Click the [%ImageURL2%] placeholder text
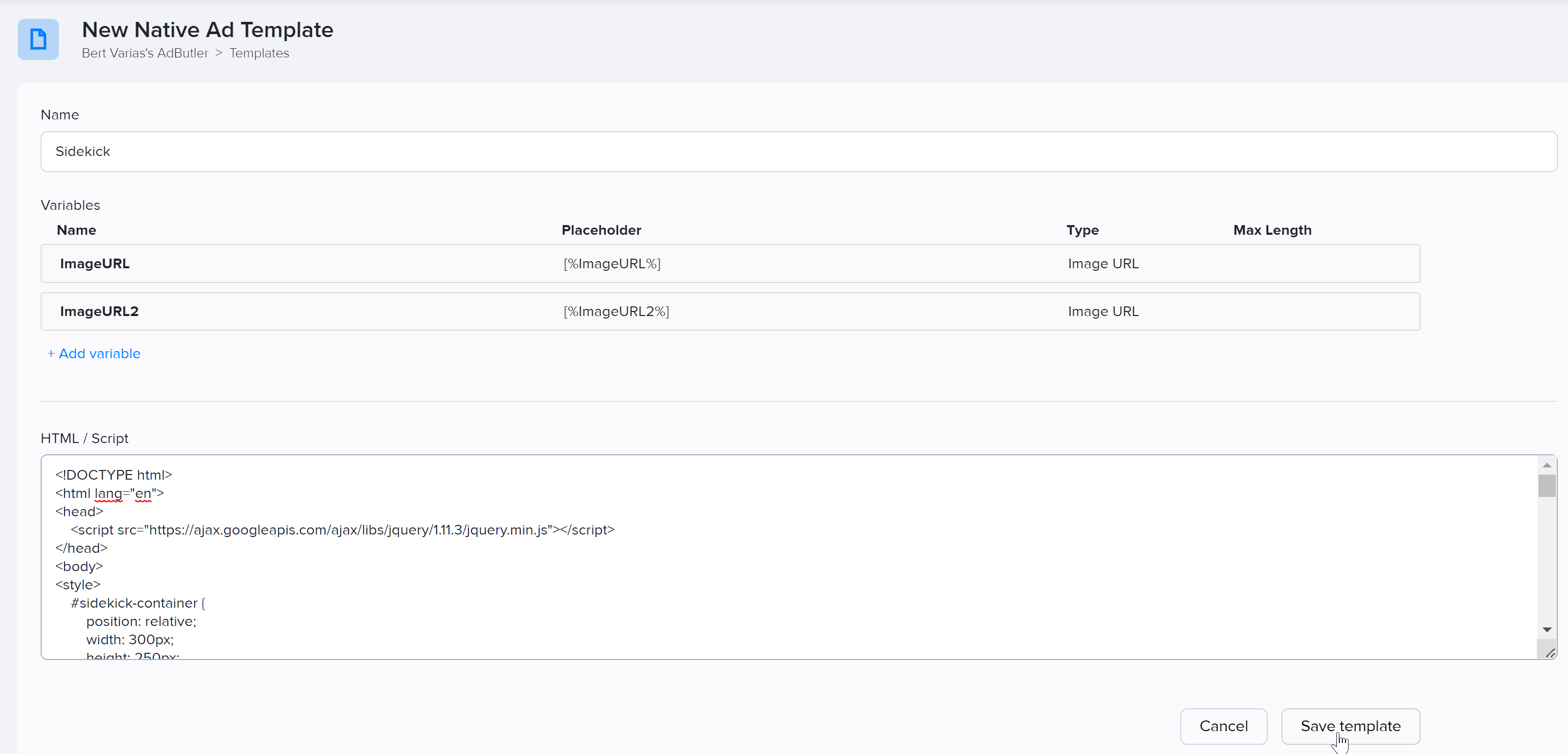Viewport: 1568px width, 754px height. coord(616,311)
